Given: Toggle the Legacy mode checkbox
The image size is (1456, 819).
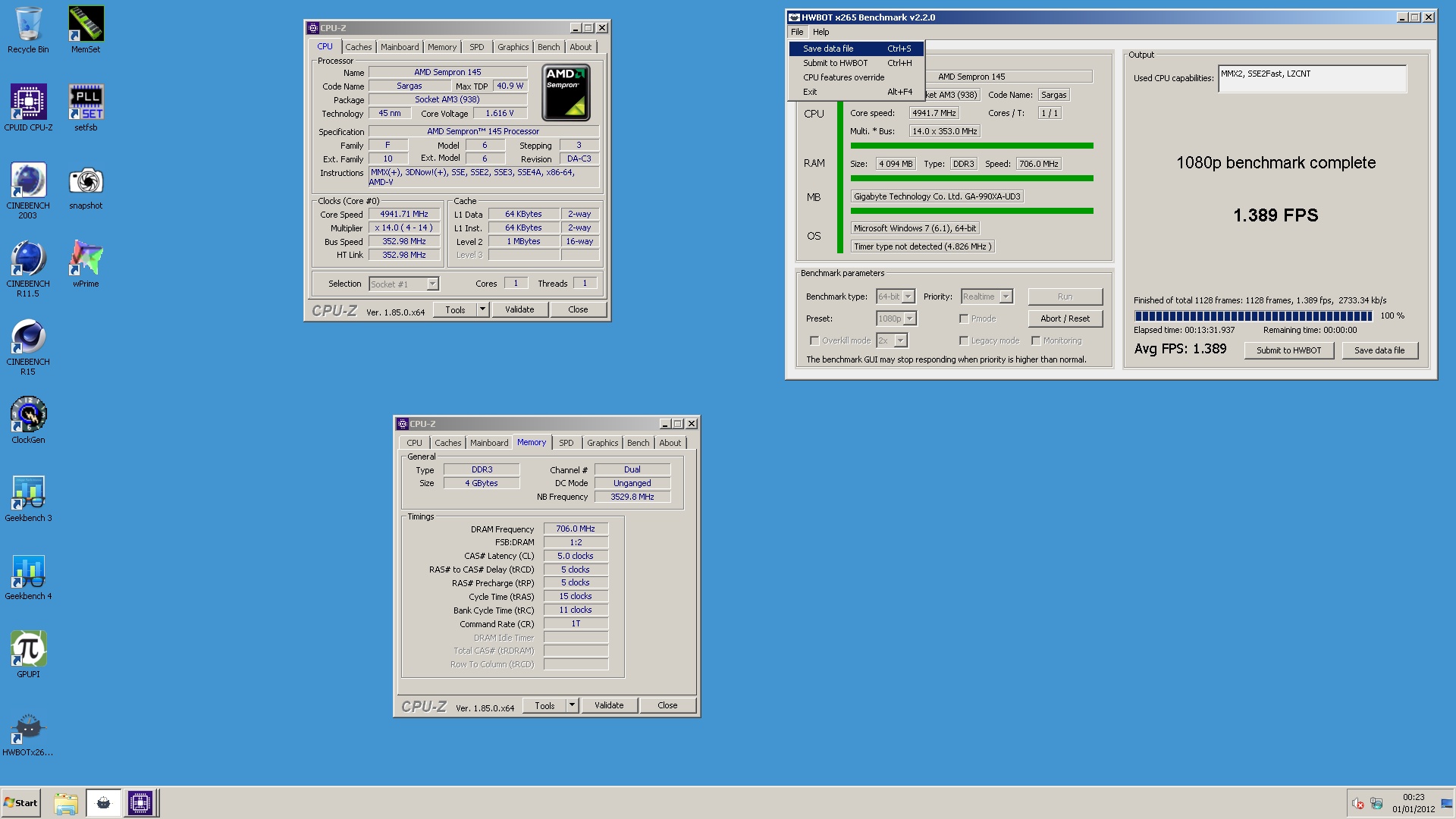Looking at the screenshot, I should pyautogui.click(x=964, y=340).
